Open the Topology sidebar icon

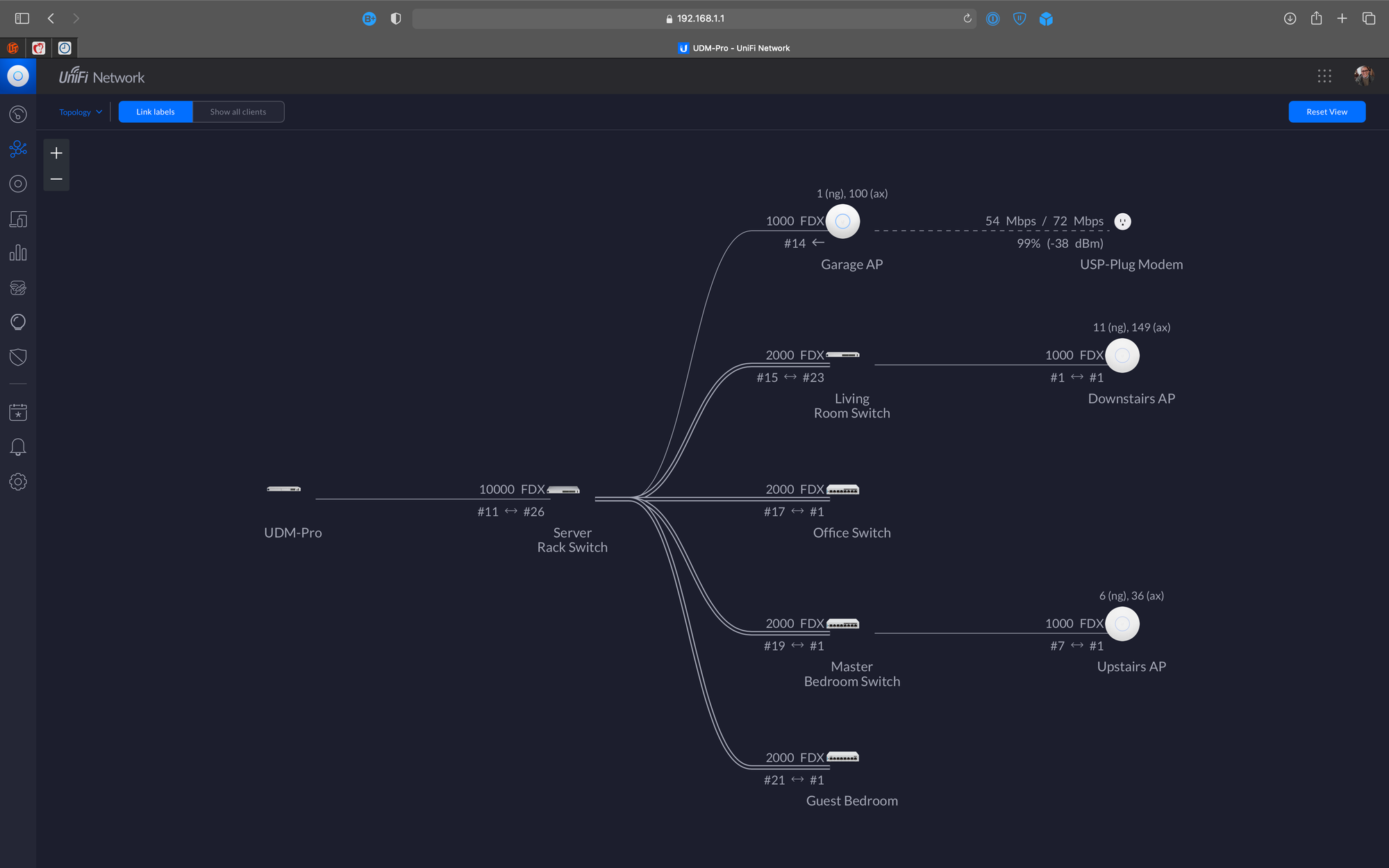click(18, 149)
